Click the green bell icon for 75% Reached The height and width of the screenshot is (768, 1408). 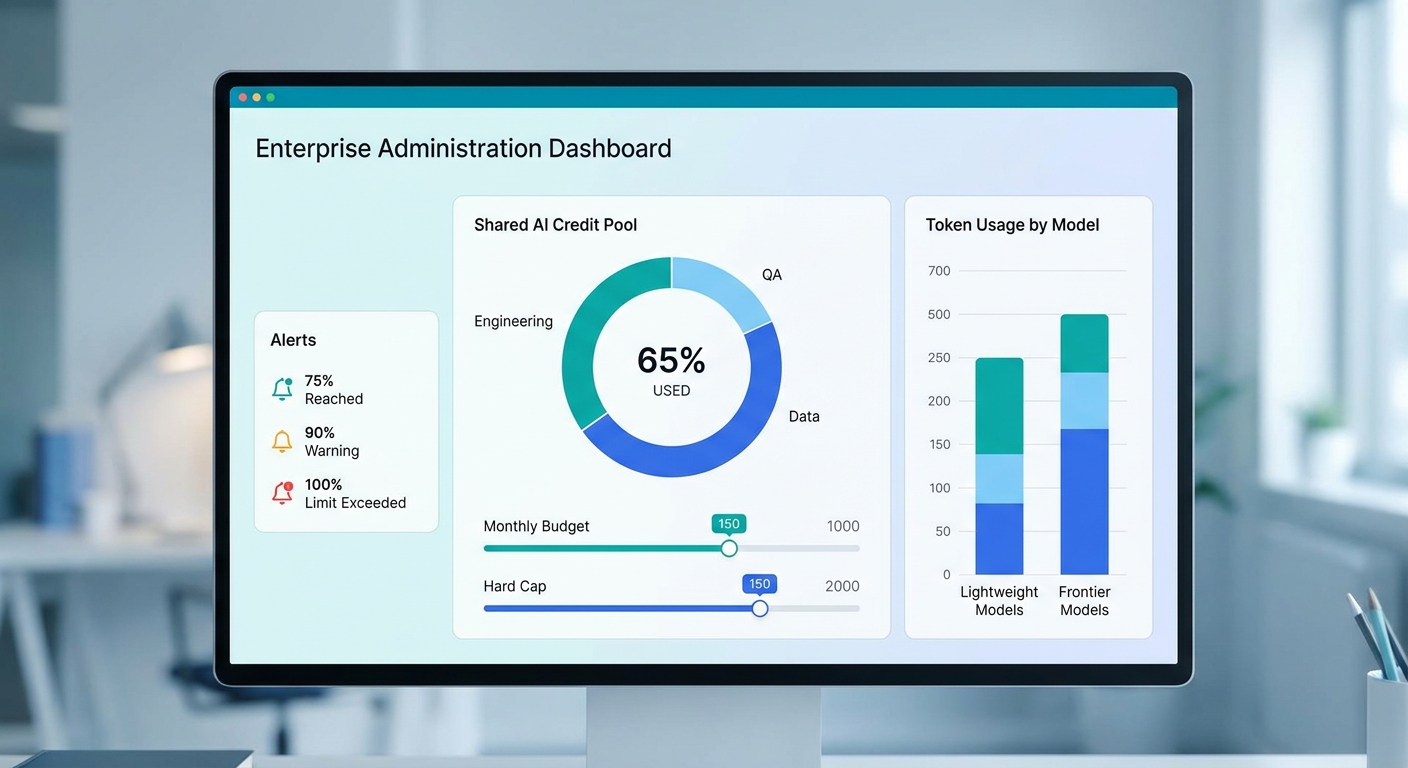[282, 389]
